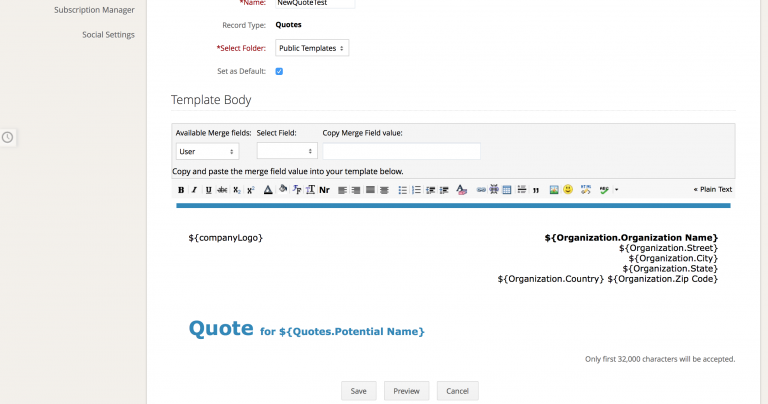This screenshot has height=404, width=768.
Task: Insert a bulleted list
Action: [402, 190]
